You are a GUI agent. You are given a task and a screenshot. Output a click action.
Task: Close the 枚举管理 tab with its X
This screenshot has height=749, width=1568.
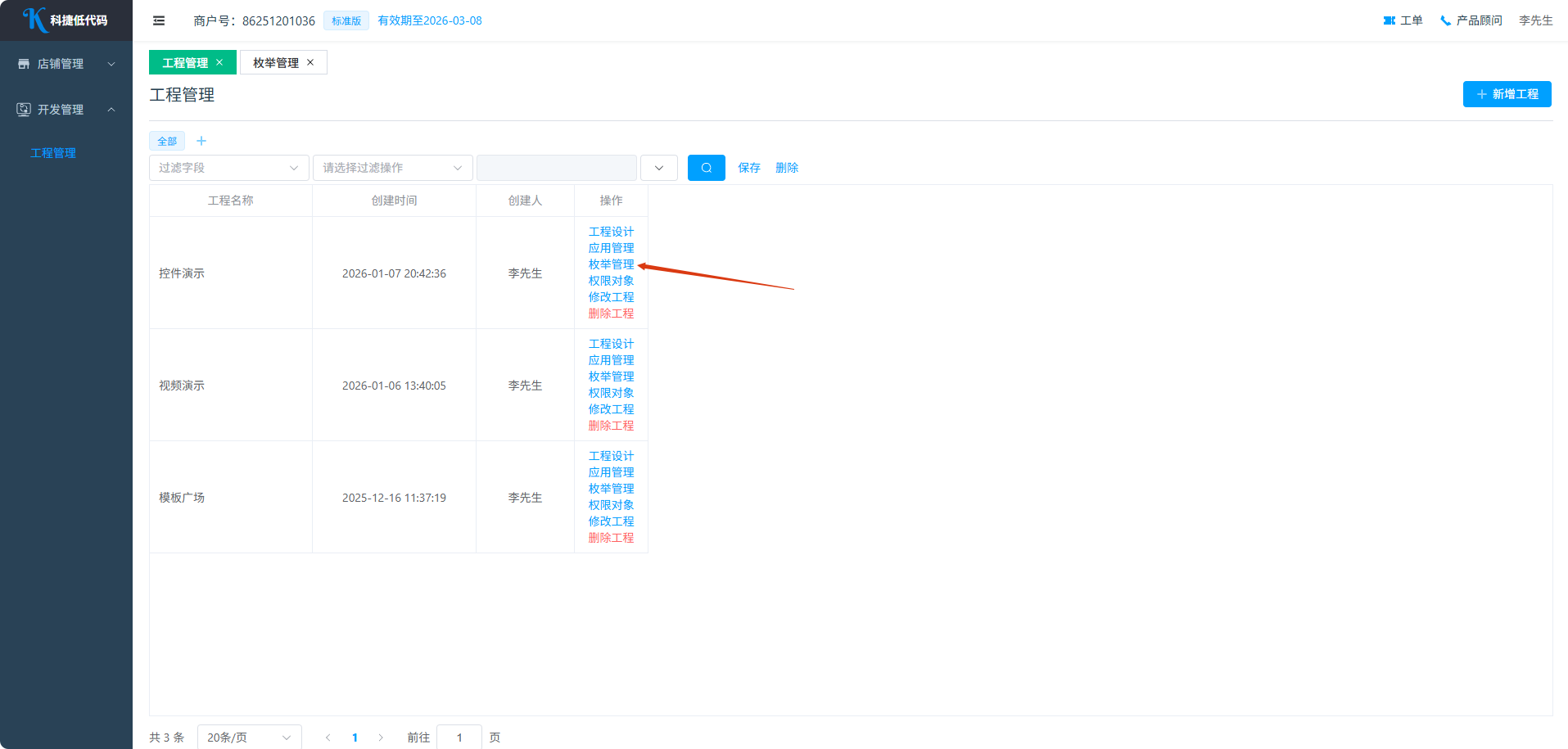(x=310, y=62)
